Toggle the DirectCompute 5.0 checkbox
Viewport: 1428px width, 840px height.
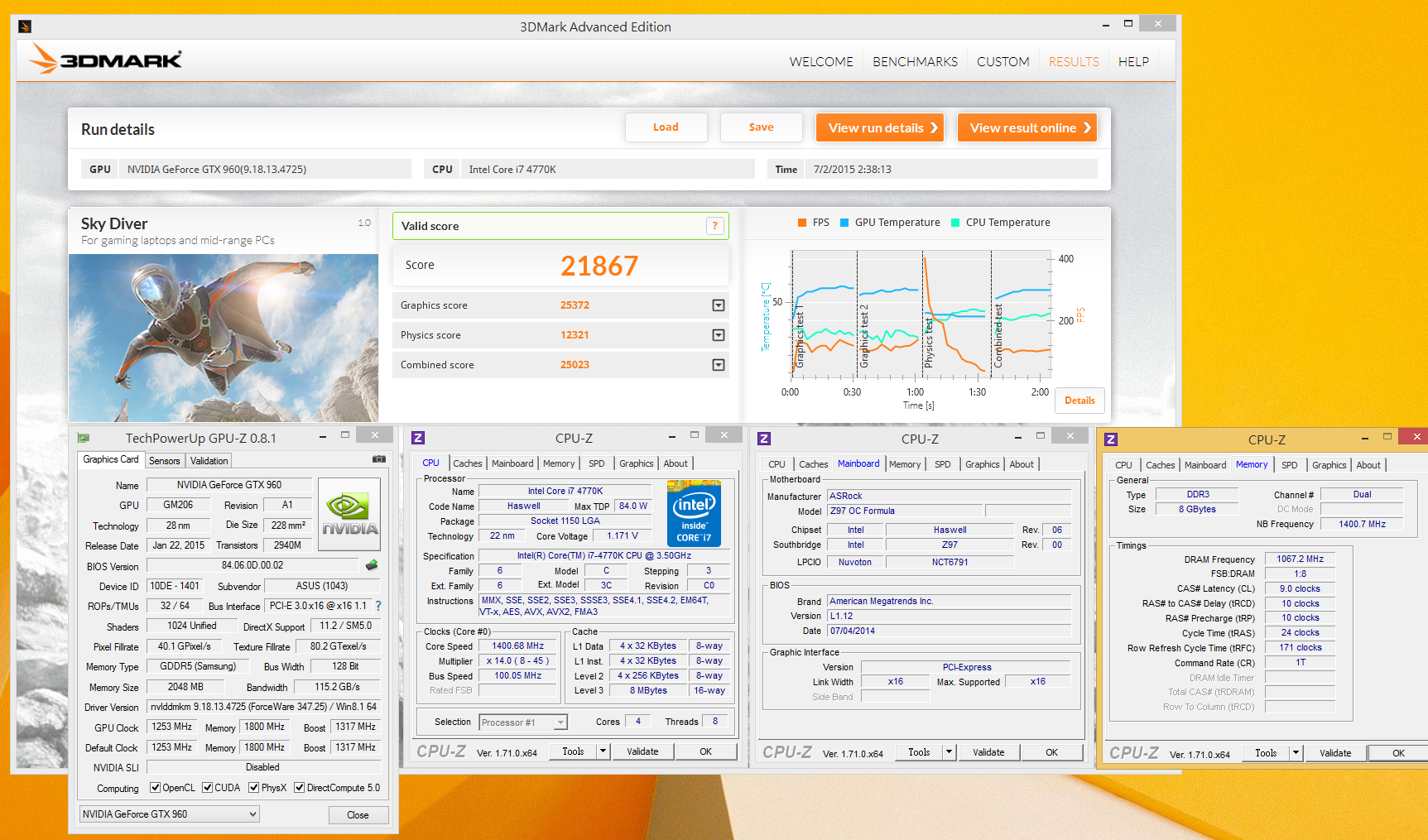coord(299,788)
